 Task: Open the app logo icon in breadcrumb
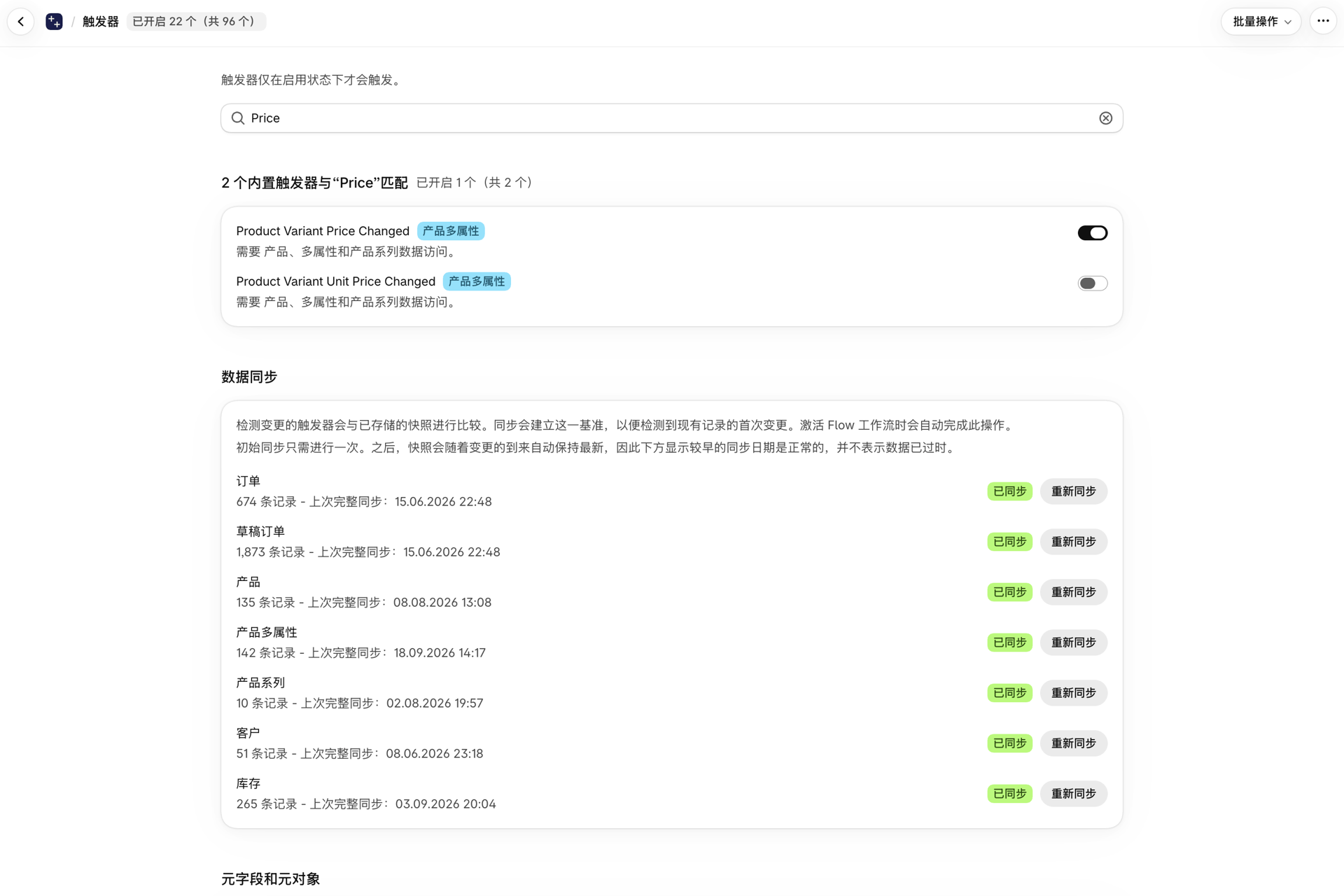coord(54,22)
